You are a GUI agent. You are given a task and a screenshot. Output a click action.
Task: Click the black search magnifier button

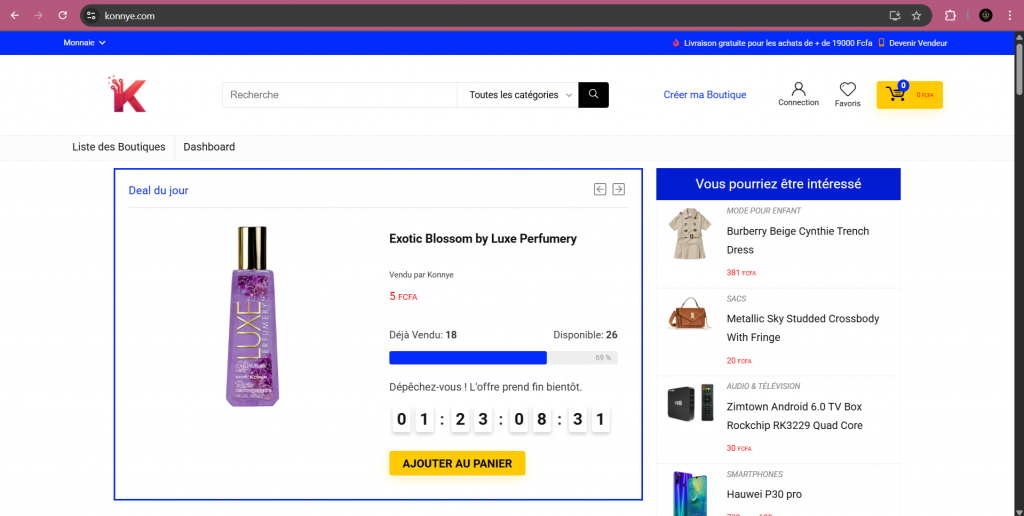pyautogui.click(x=593, y=95)
